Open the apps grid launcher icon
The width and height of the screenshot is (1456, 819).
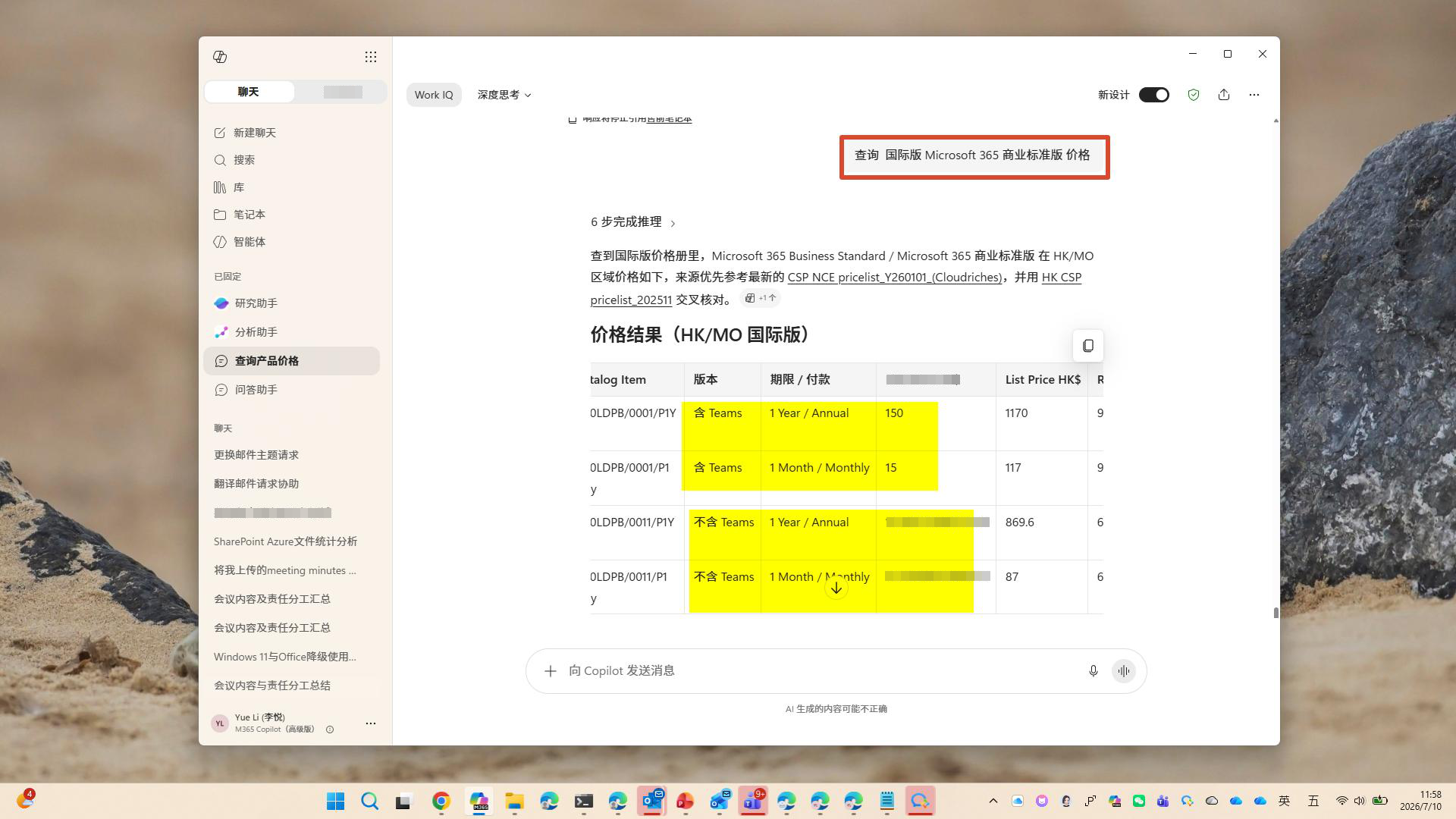click(371, 57)
